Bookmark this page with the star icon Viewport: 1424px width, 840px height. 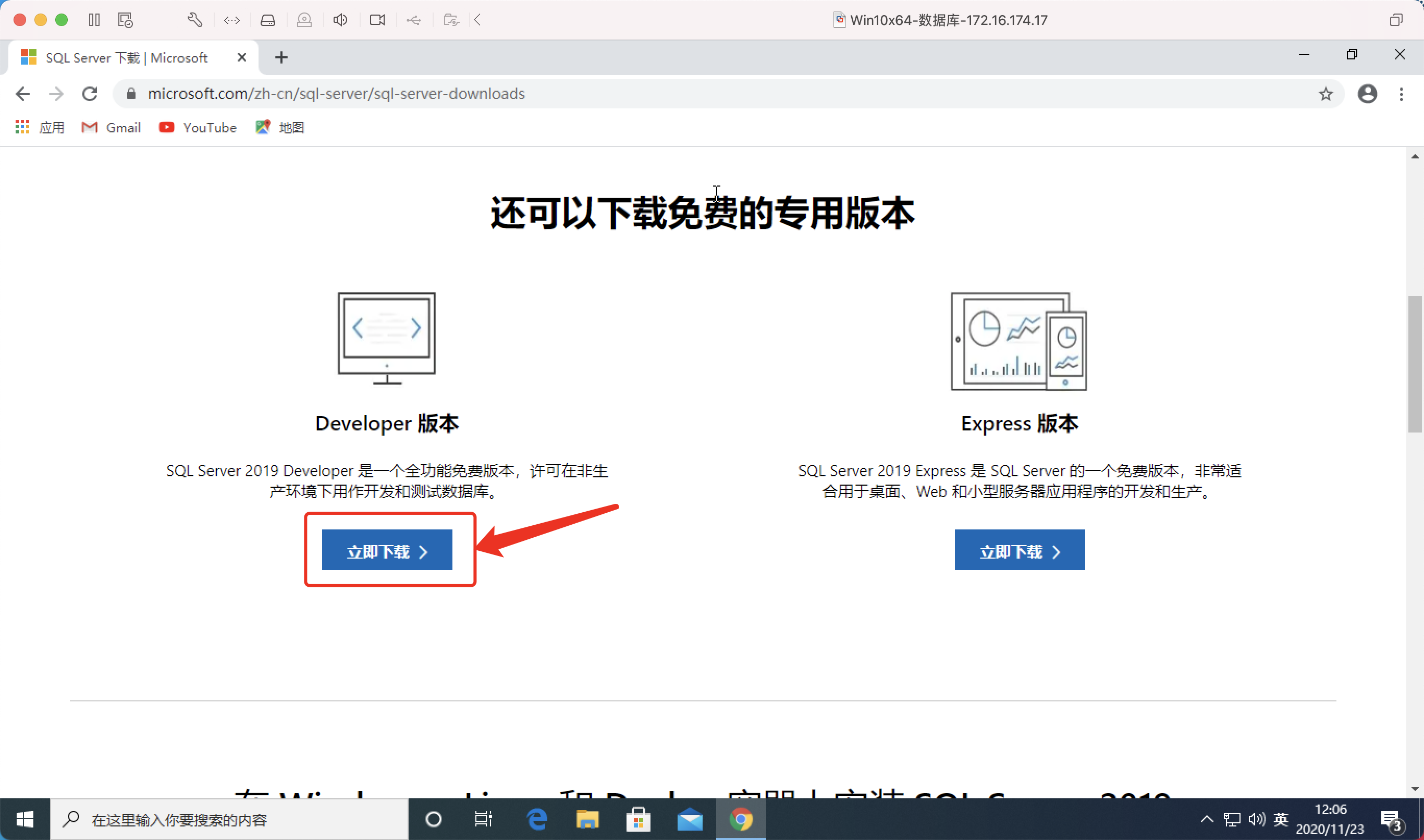[1325, 94]
